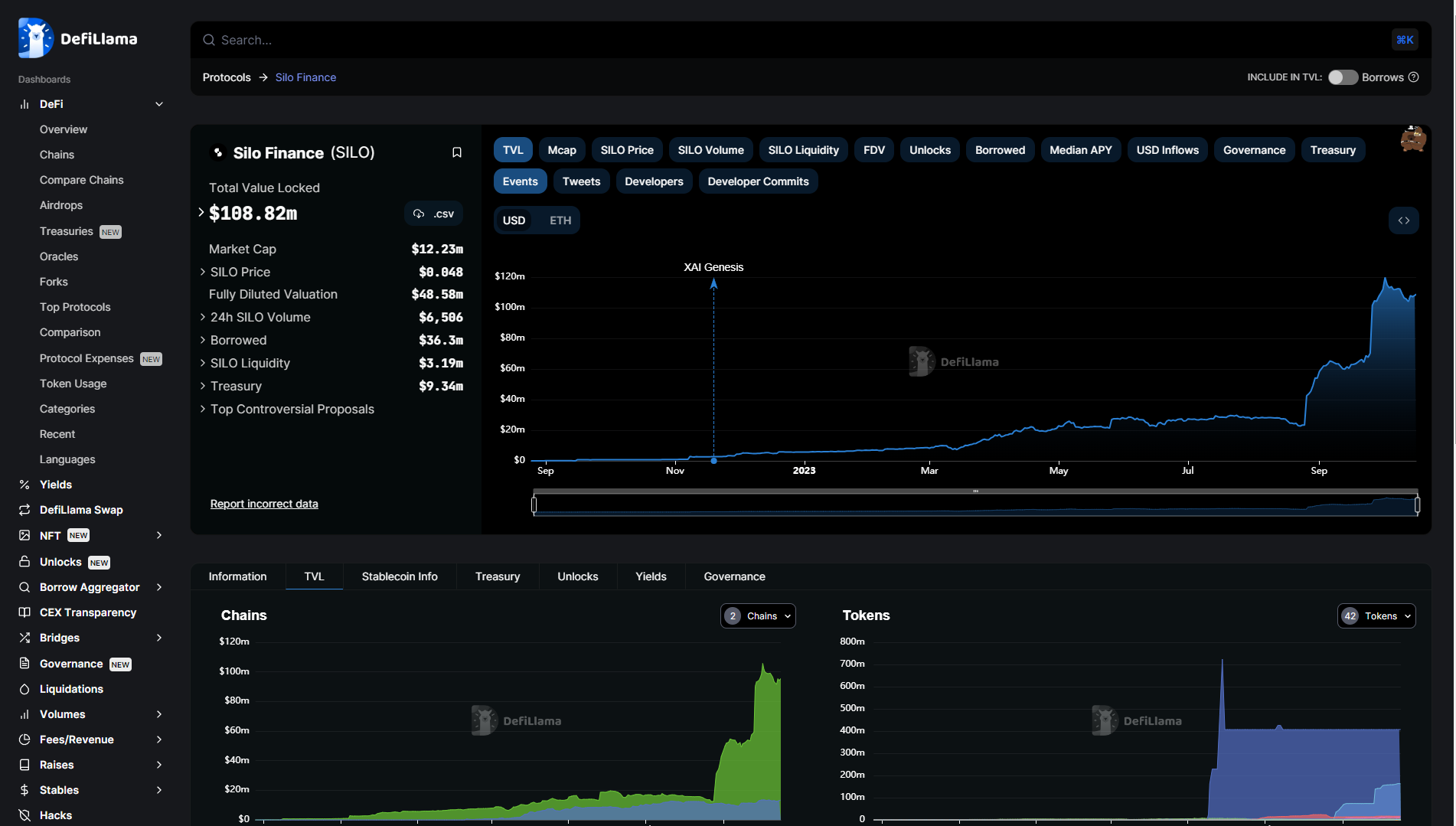Viewport: 1456px width, 826px height.
Task: Expand Top Controversial Proposals
Action: click(x=203, y=409)
